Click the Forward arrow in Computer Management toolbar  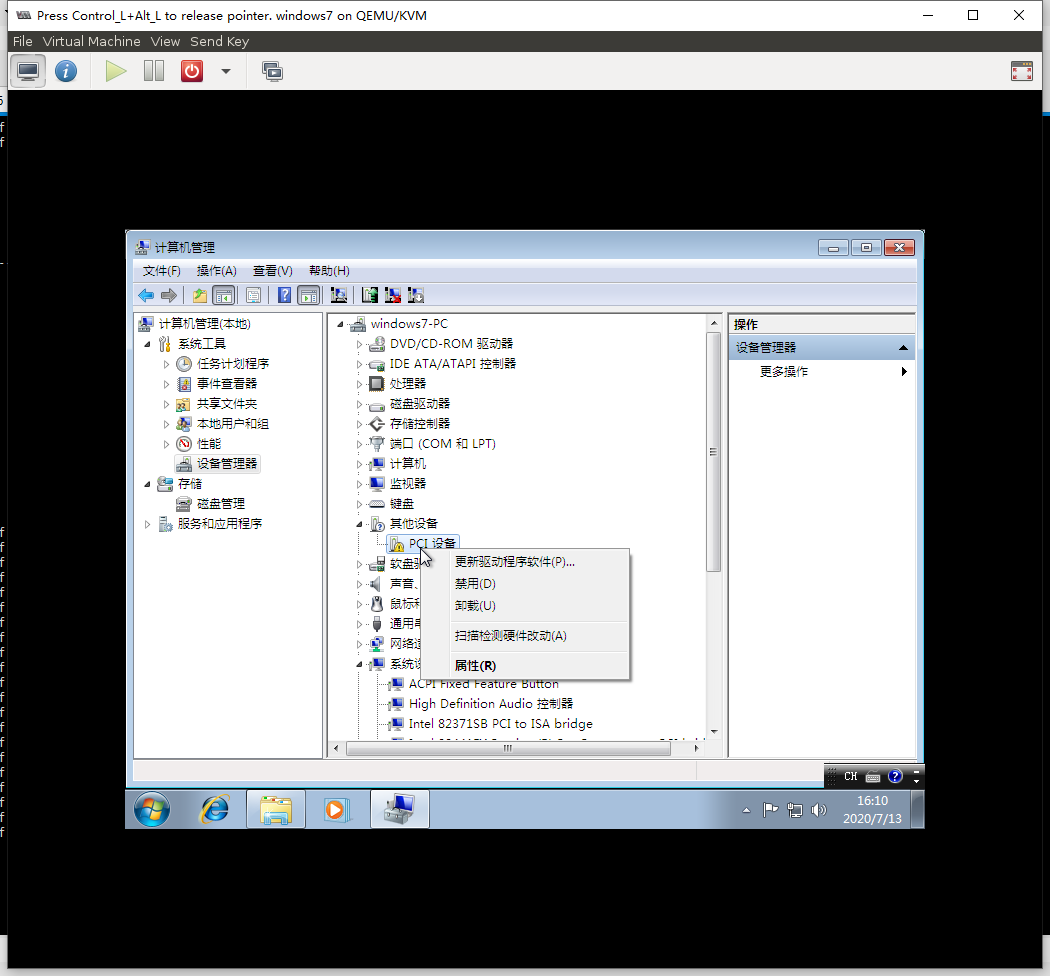[167, 294]
